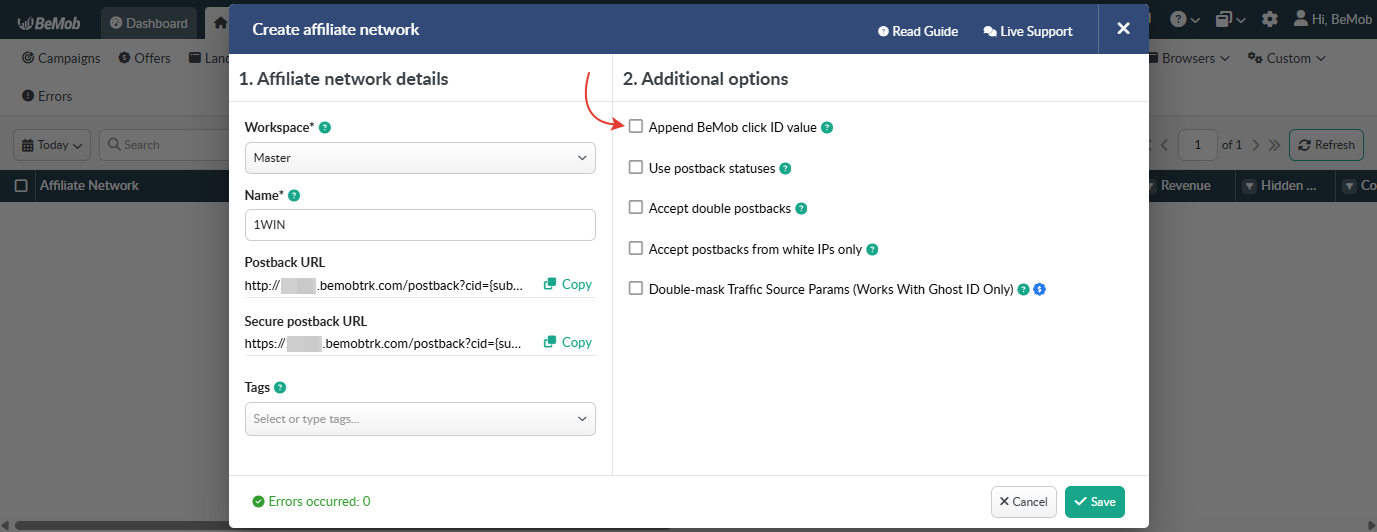Click help icon beside Append BeMob click ID

(x=827, y=128)
